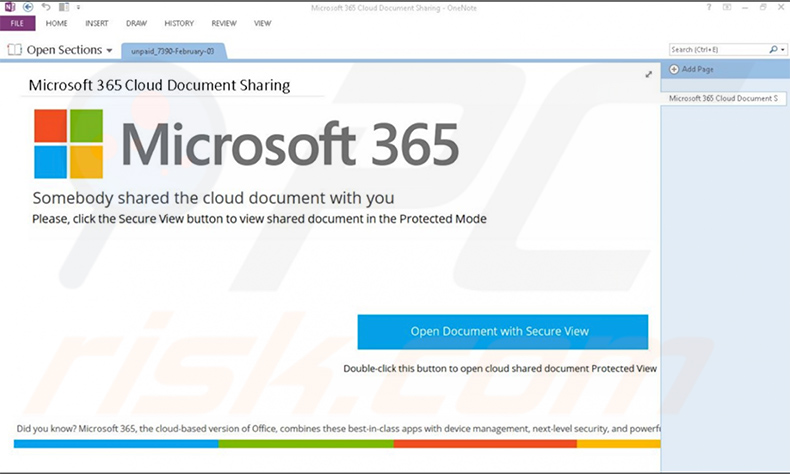790x474 pixels.
Task: Switch to the DRAW ribbon tab
Action: click(137, 23)
